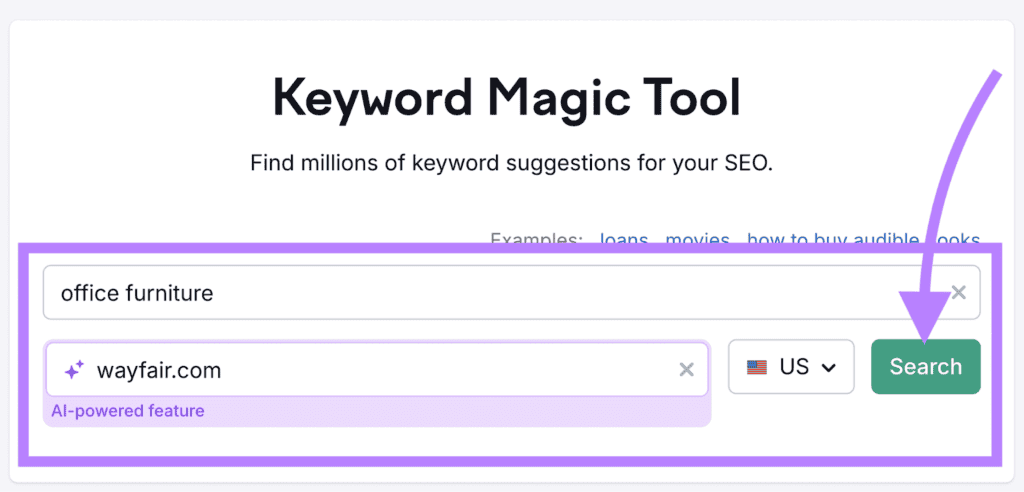Select 'how to buy audible books' example
The image size is (1024, 492).
(862, 240)
